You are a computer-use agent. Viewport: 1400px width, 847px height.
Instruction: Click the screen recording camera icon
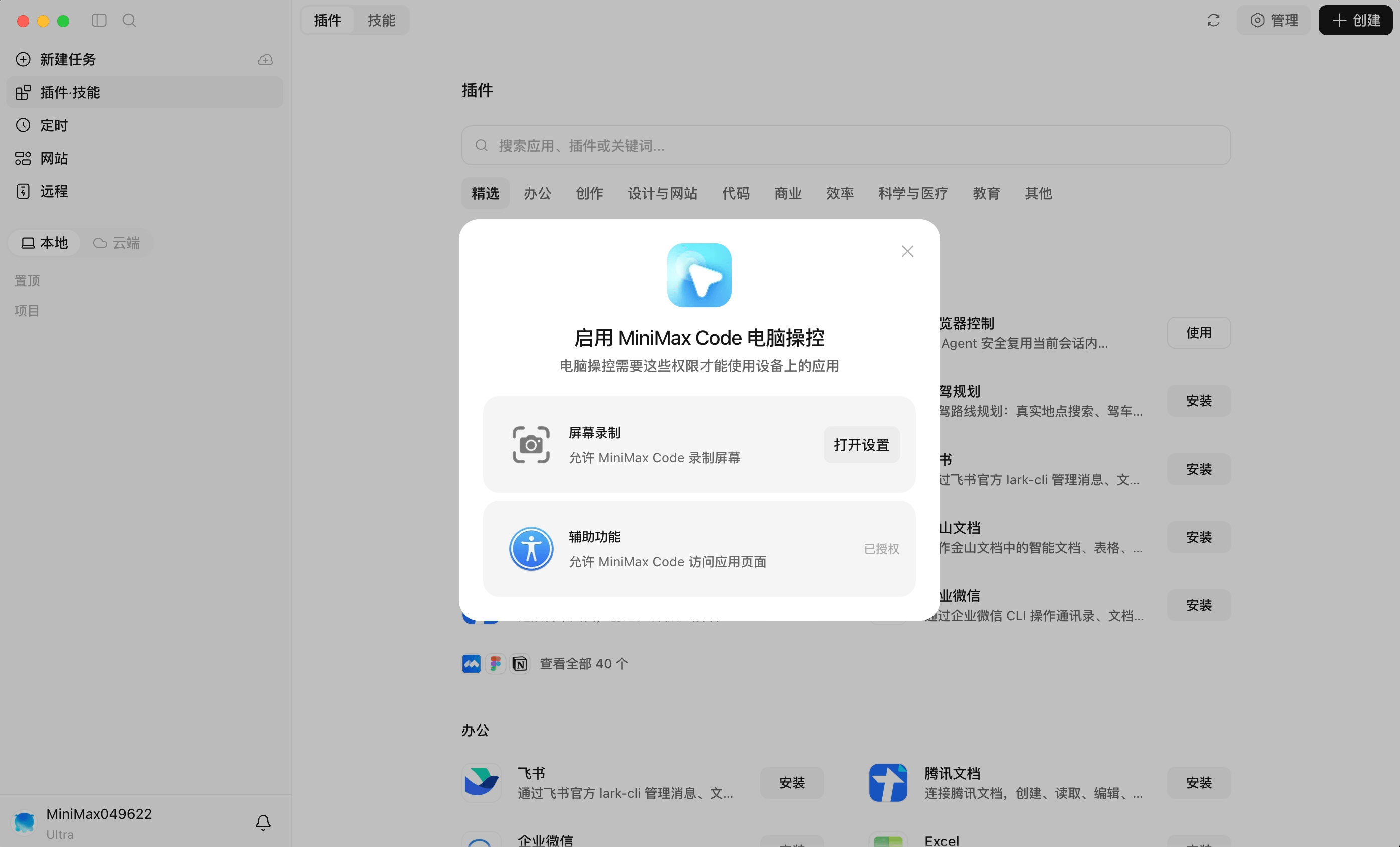531,445
